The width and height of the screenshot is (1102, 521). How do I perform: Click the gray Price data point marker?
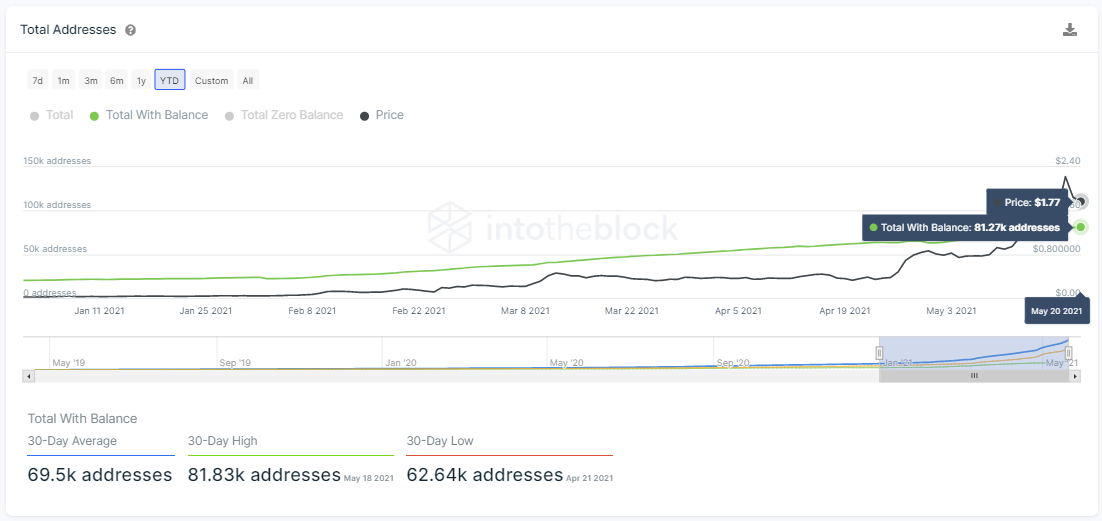tap(1081, 202)
